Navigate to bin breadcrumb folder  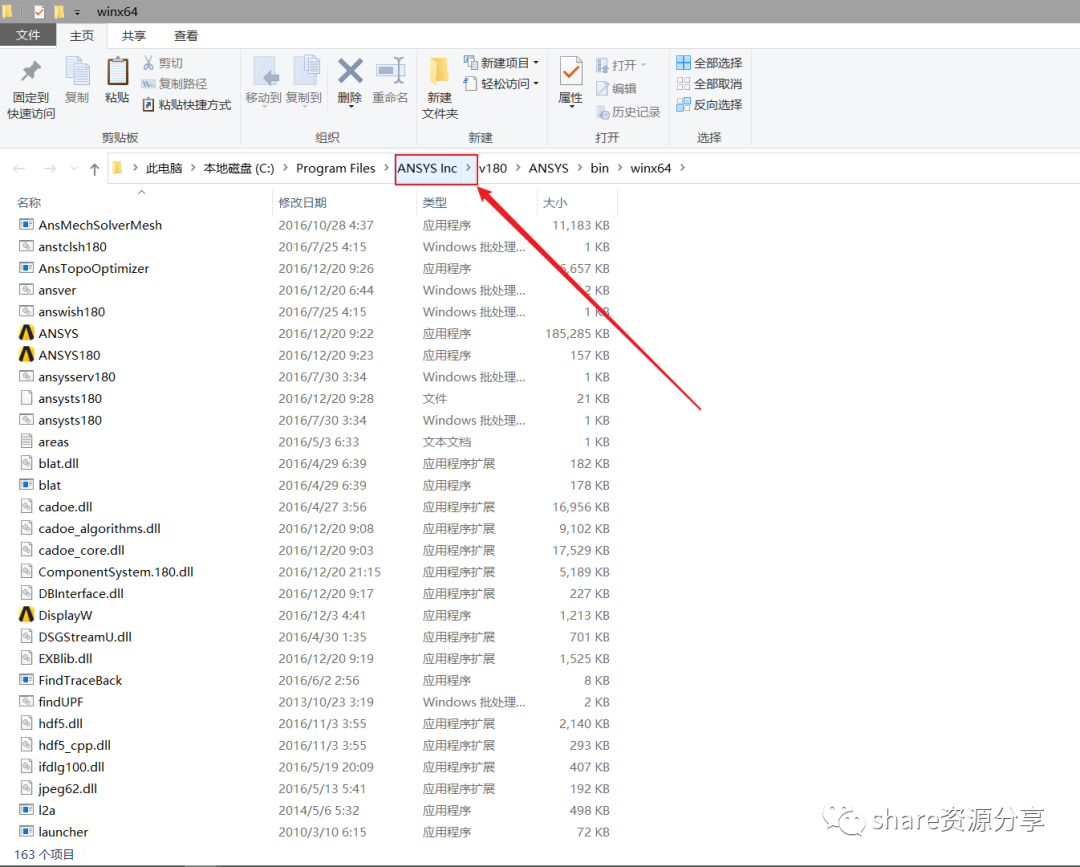tap(599, 168)
